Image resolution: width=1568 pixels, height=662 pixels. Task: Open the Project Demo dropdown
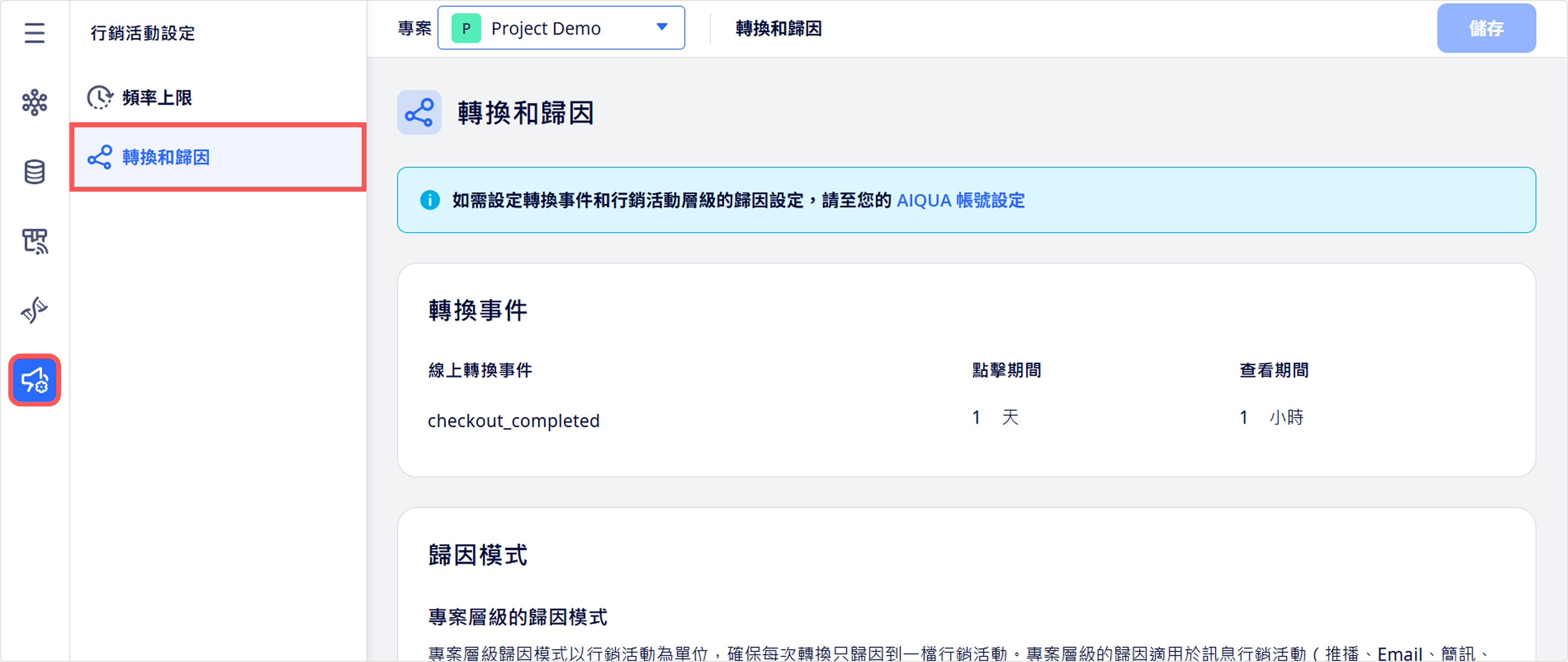pos(561,28)
